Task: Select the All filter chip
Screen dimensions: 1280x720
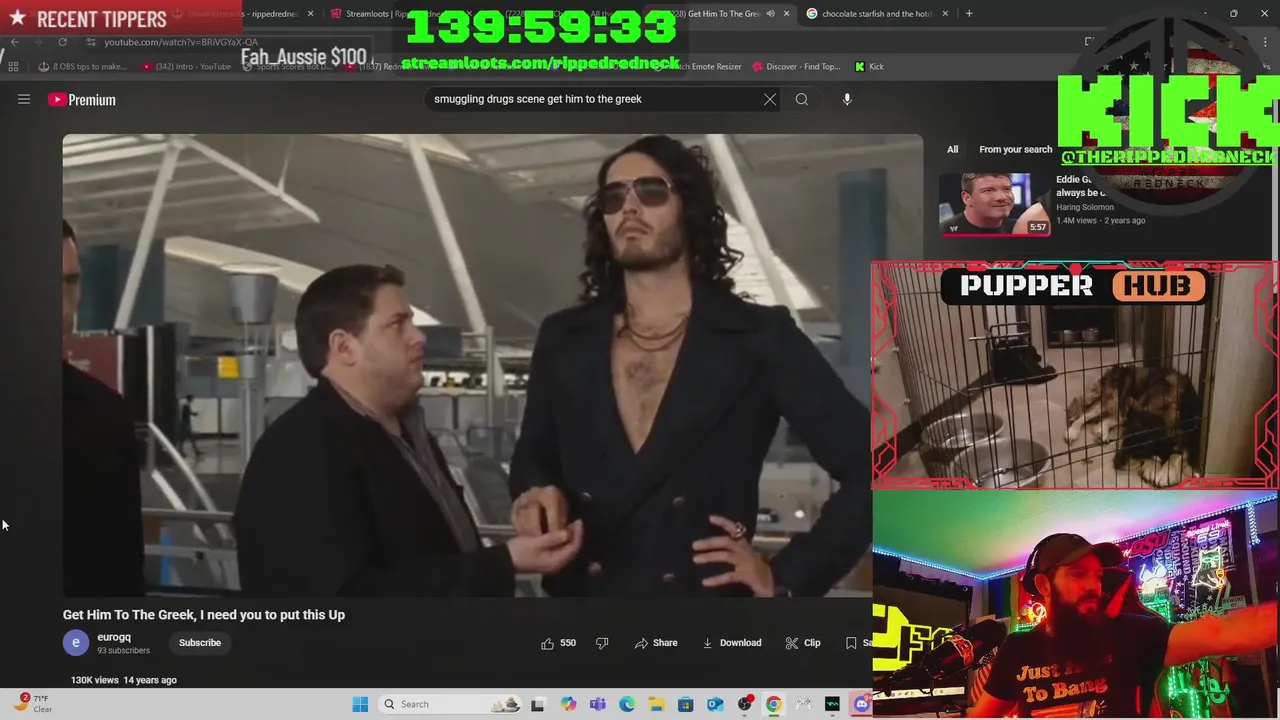Action: [x=952, y=149]
